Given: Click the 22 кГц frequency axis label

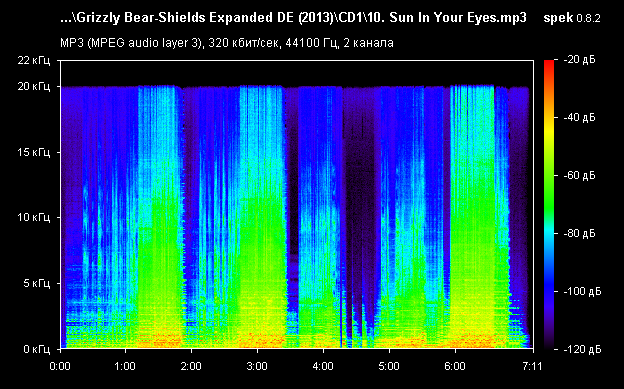Looking at the screenshot, I should (34, 61).
